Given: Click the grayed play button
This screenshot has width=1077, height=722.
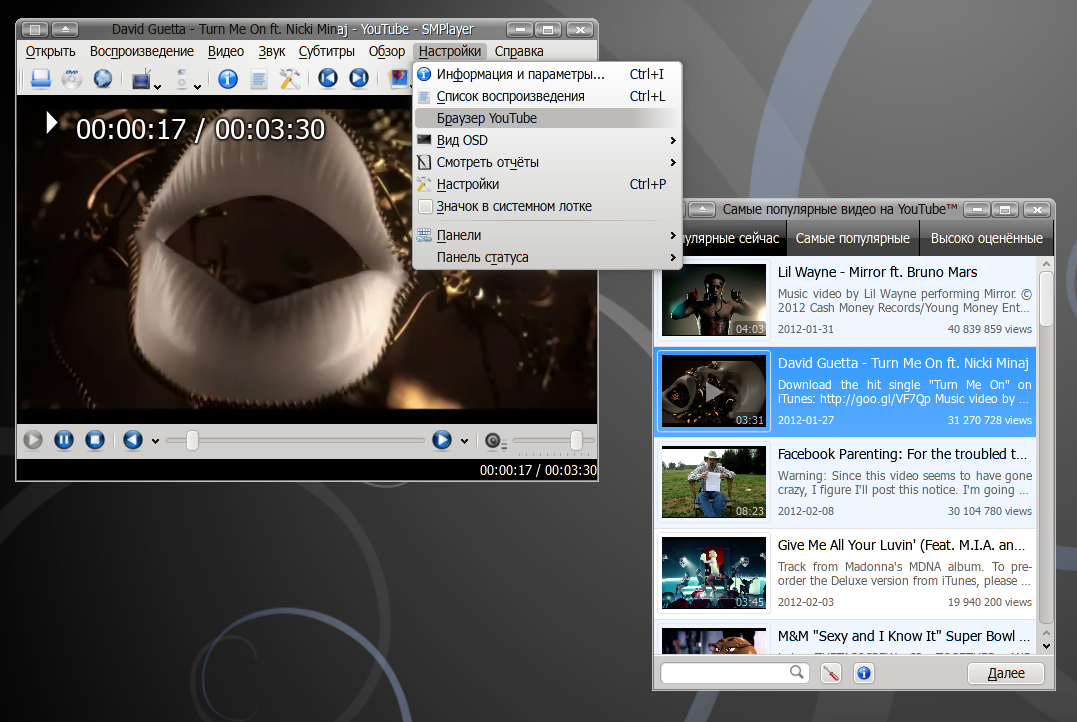Looking at the screenshot, I should [x=32, y=440].
